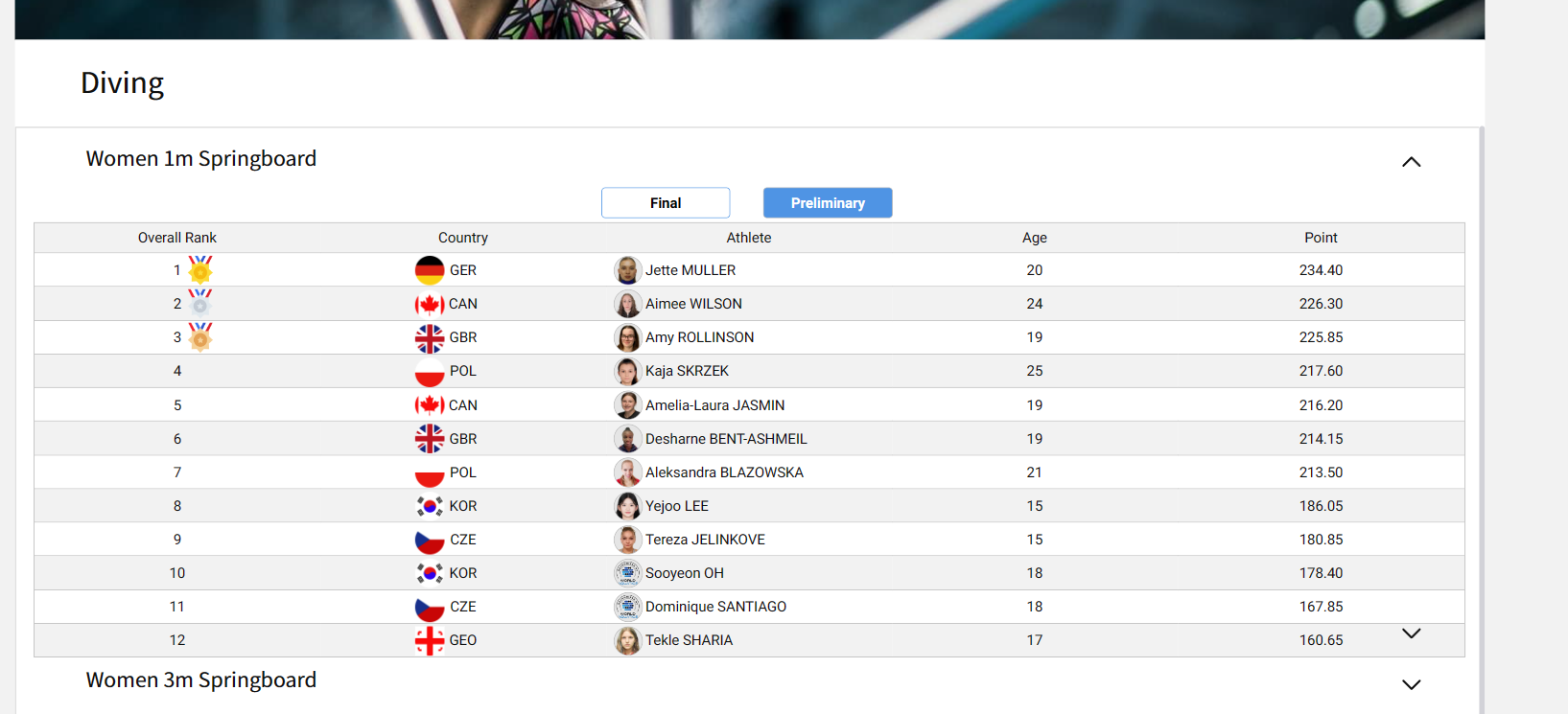Click Great Britain flag in Amy ROLLINSON row

click(x=430, y=337)
